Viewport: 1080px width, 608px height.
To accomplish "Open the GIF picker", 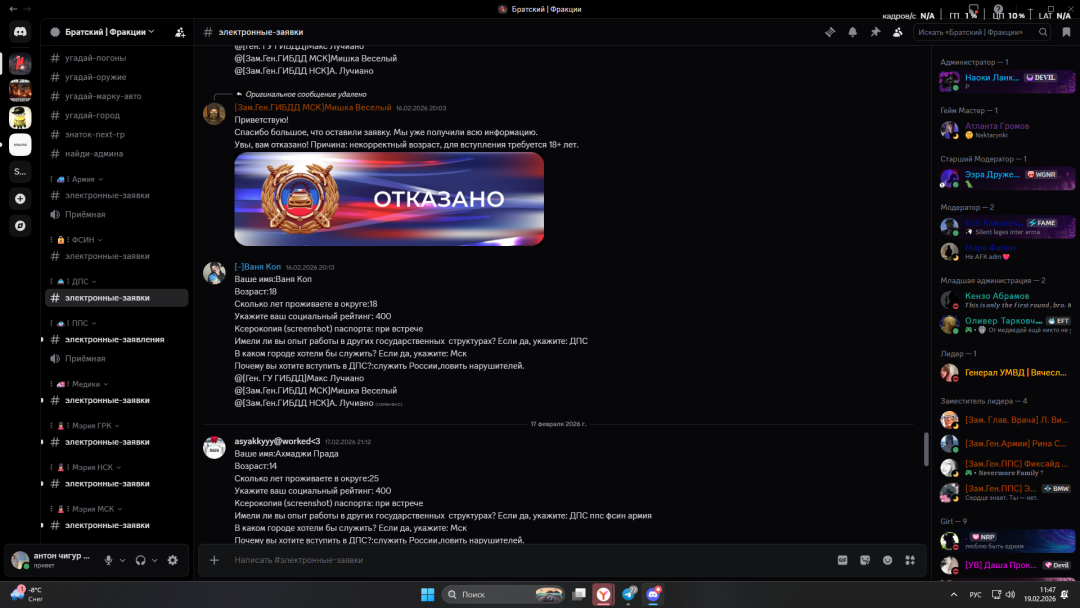I will (844, 560).
